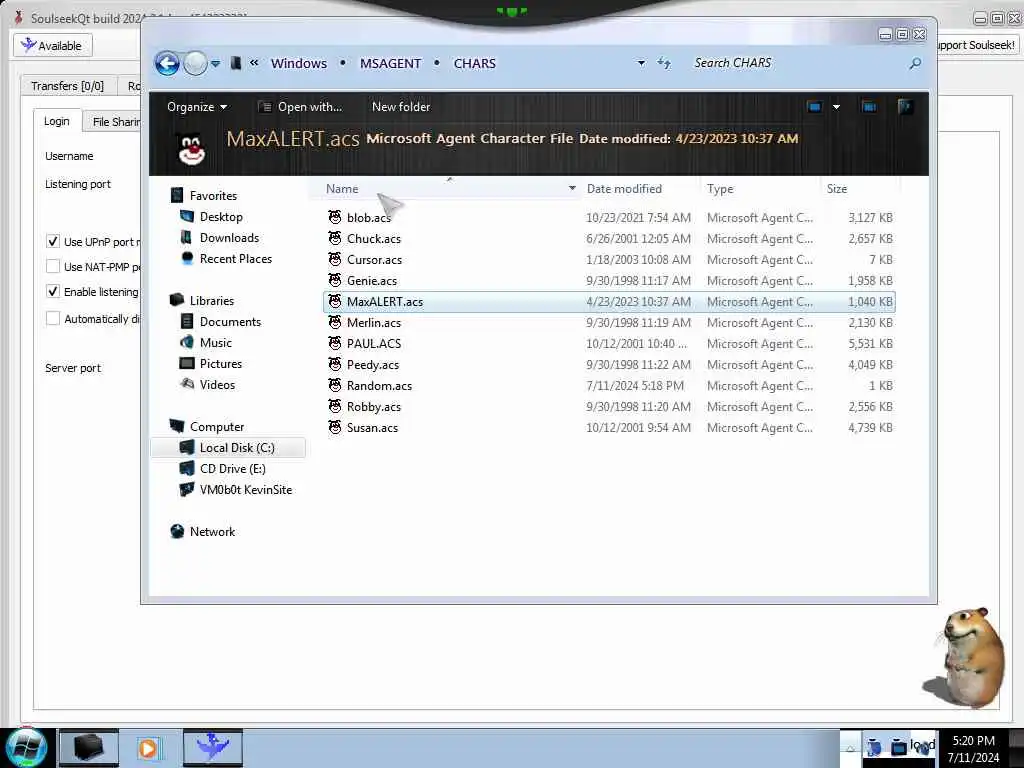Select Windows in the address breadcrumb
Screen dimensions: 1024x768
click(298, 63)
